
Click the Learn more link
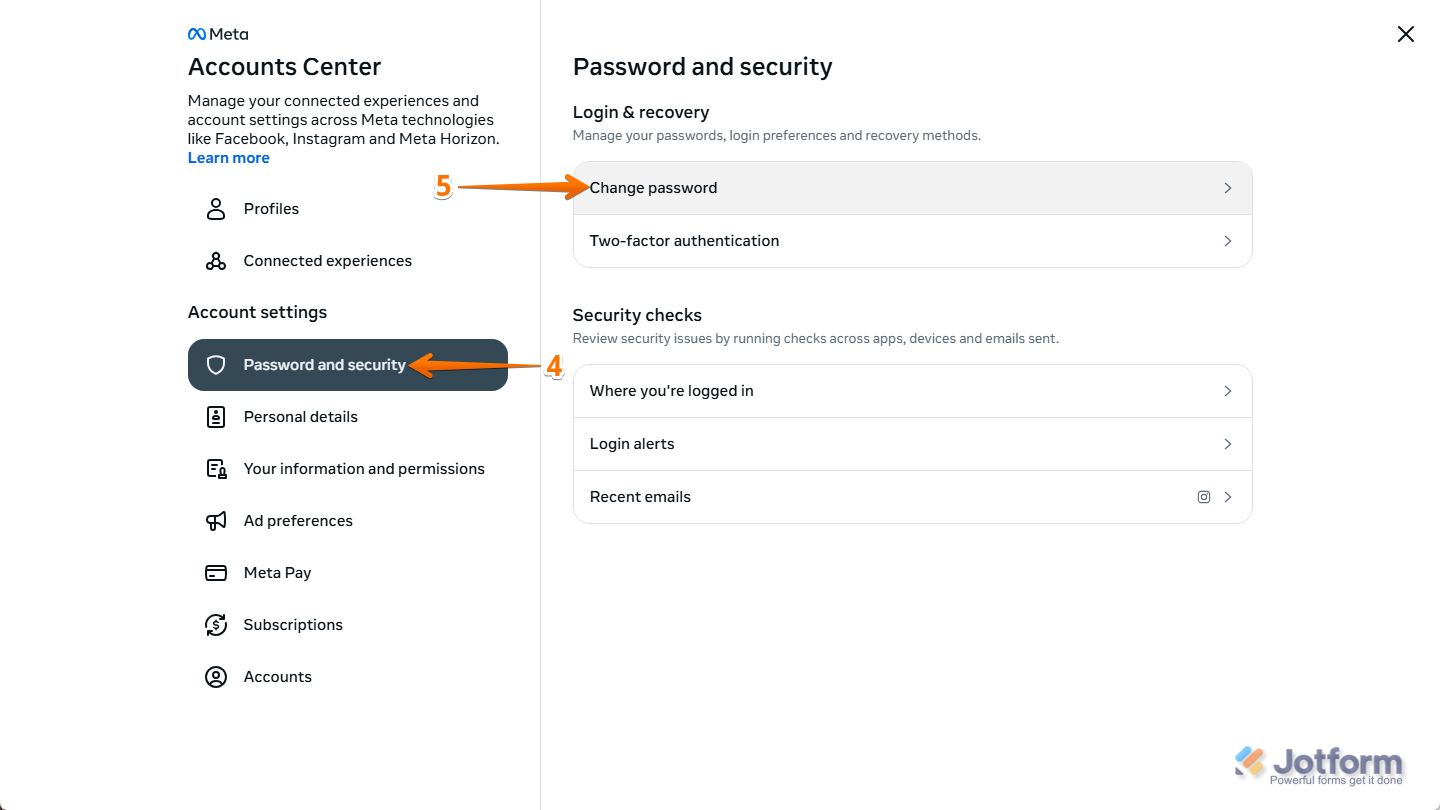[228, 157]
